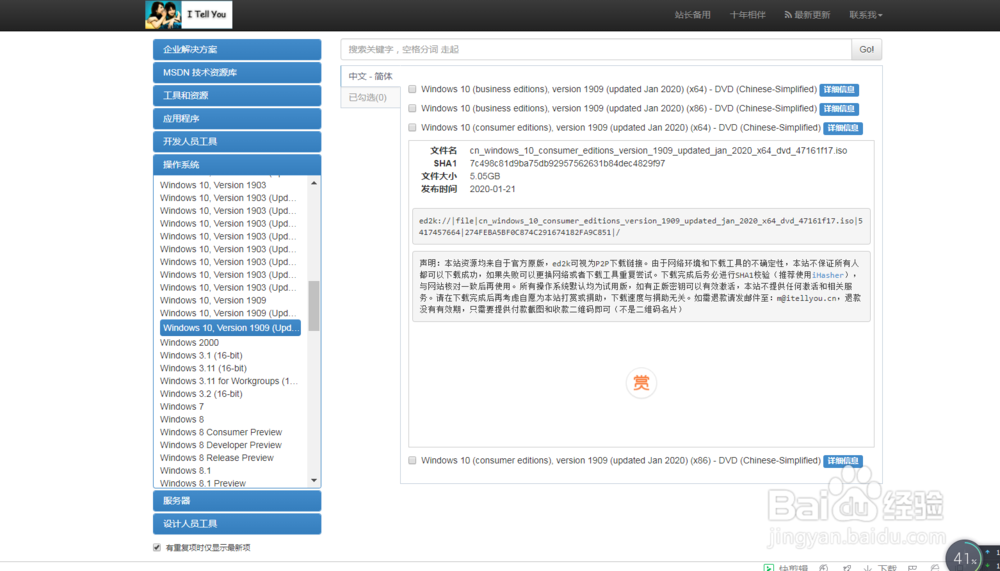Click the OS list scrollbar up arrow

point(314,184)
